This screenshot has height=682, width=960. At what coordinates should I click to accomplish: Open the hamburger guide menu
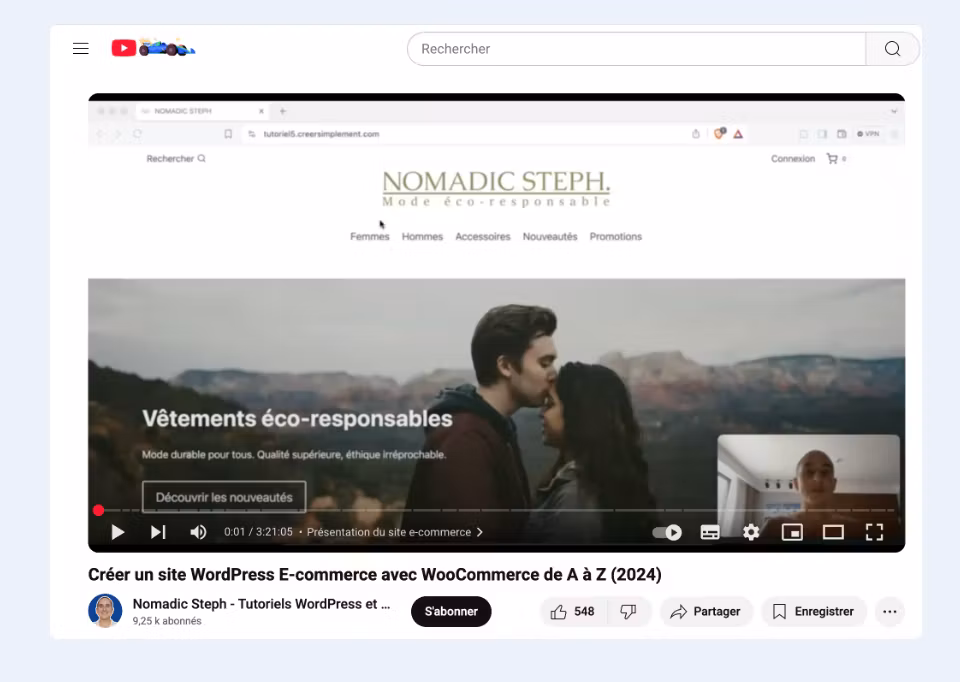click(x=81, y=49)
